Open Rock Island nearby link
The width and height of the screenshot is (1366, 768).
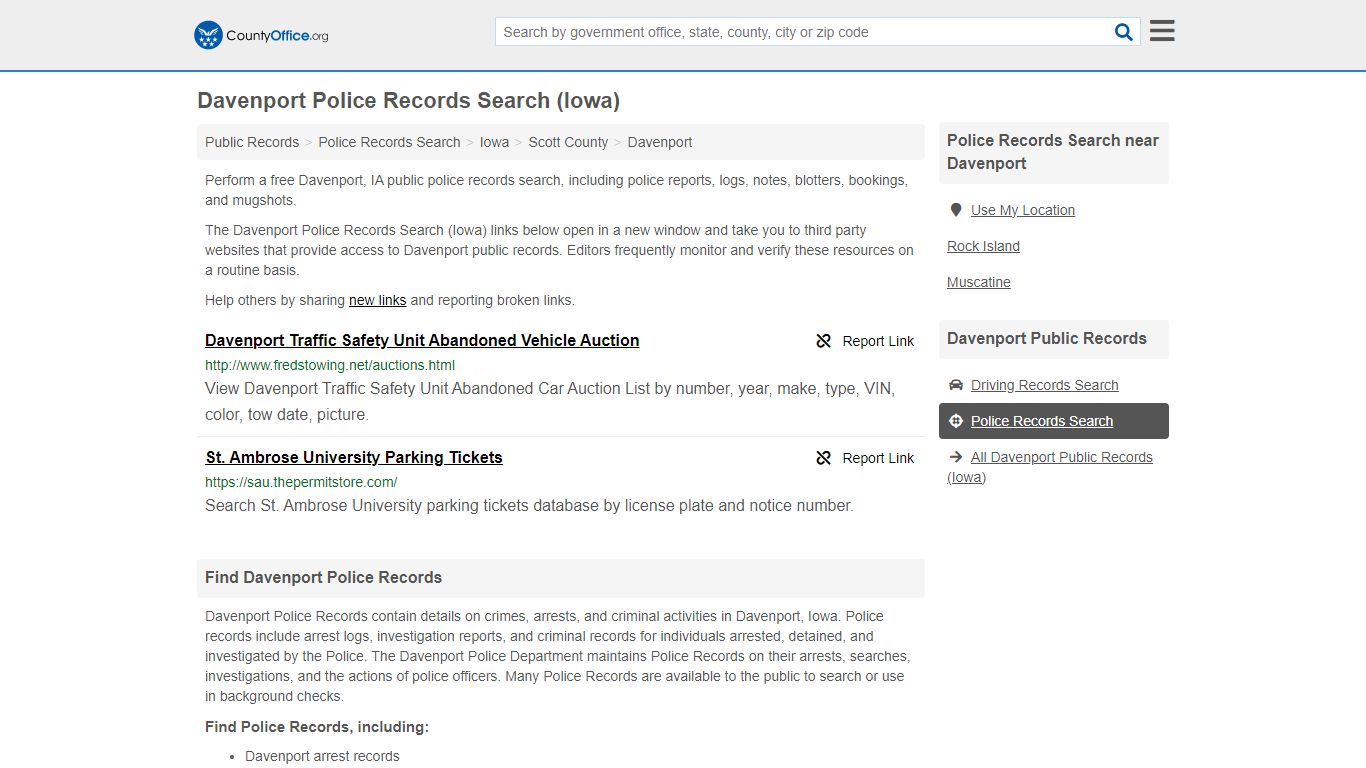point(983,246)
